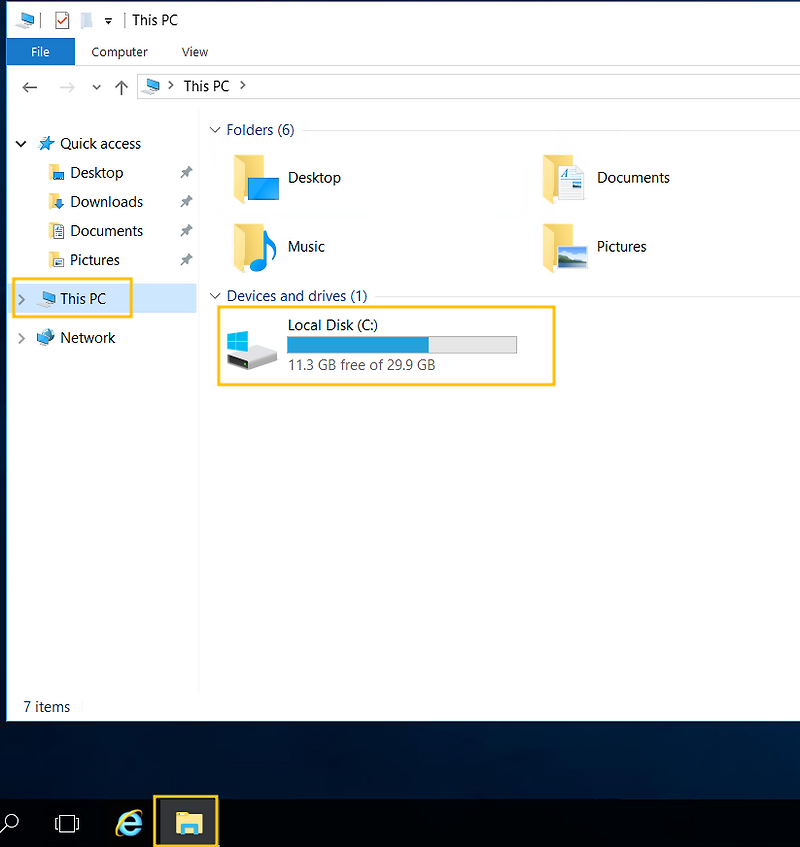Viewport: 800px width, 847px height.
Task: Open the Quick Access Toolbar customize dropdown
Action: 108,19
